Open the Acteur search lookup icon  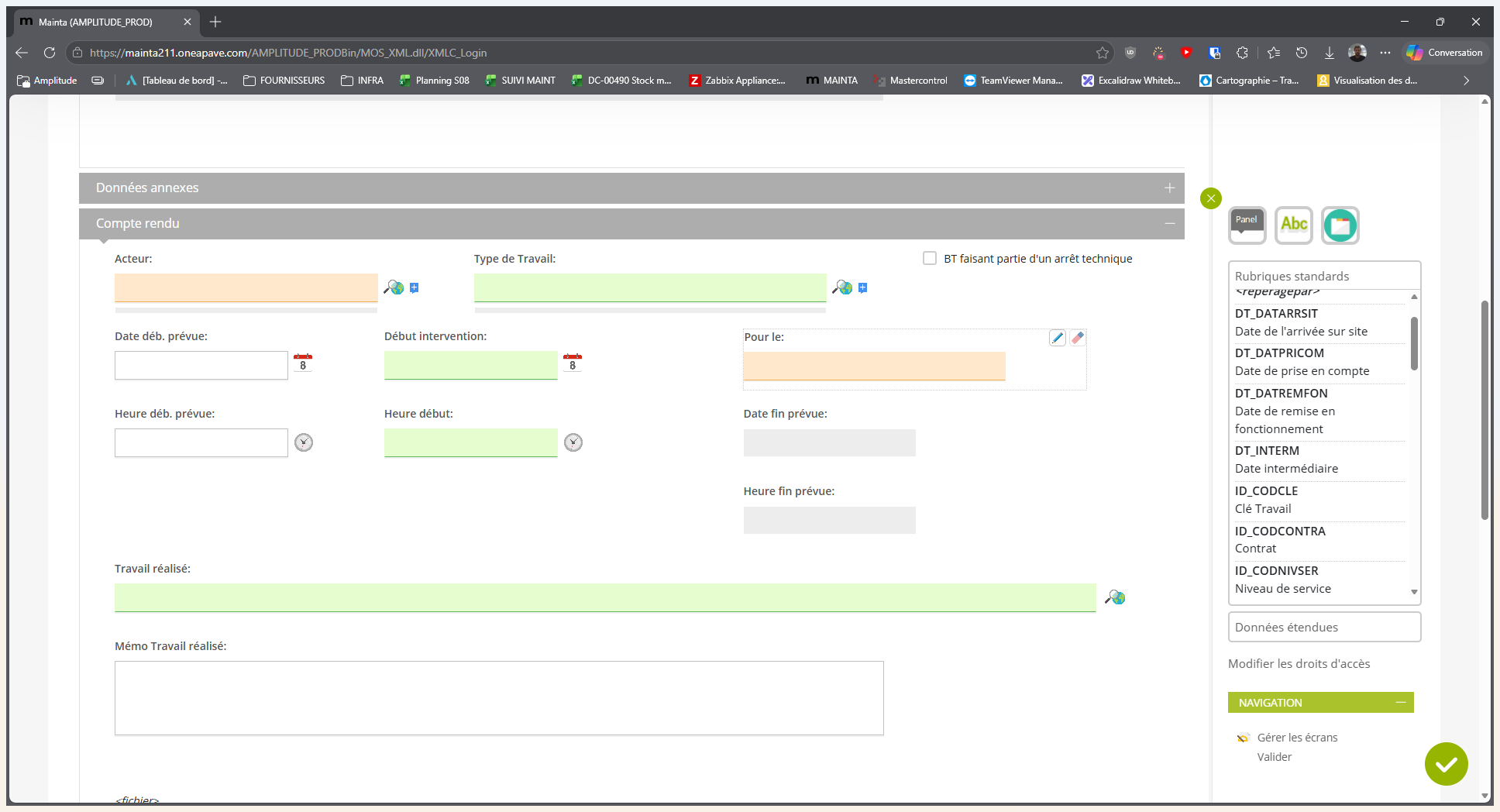[x=394, y=287]
